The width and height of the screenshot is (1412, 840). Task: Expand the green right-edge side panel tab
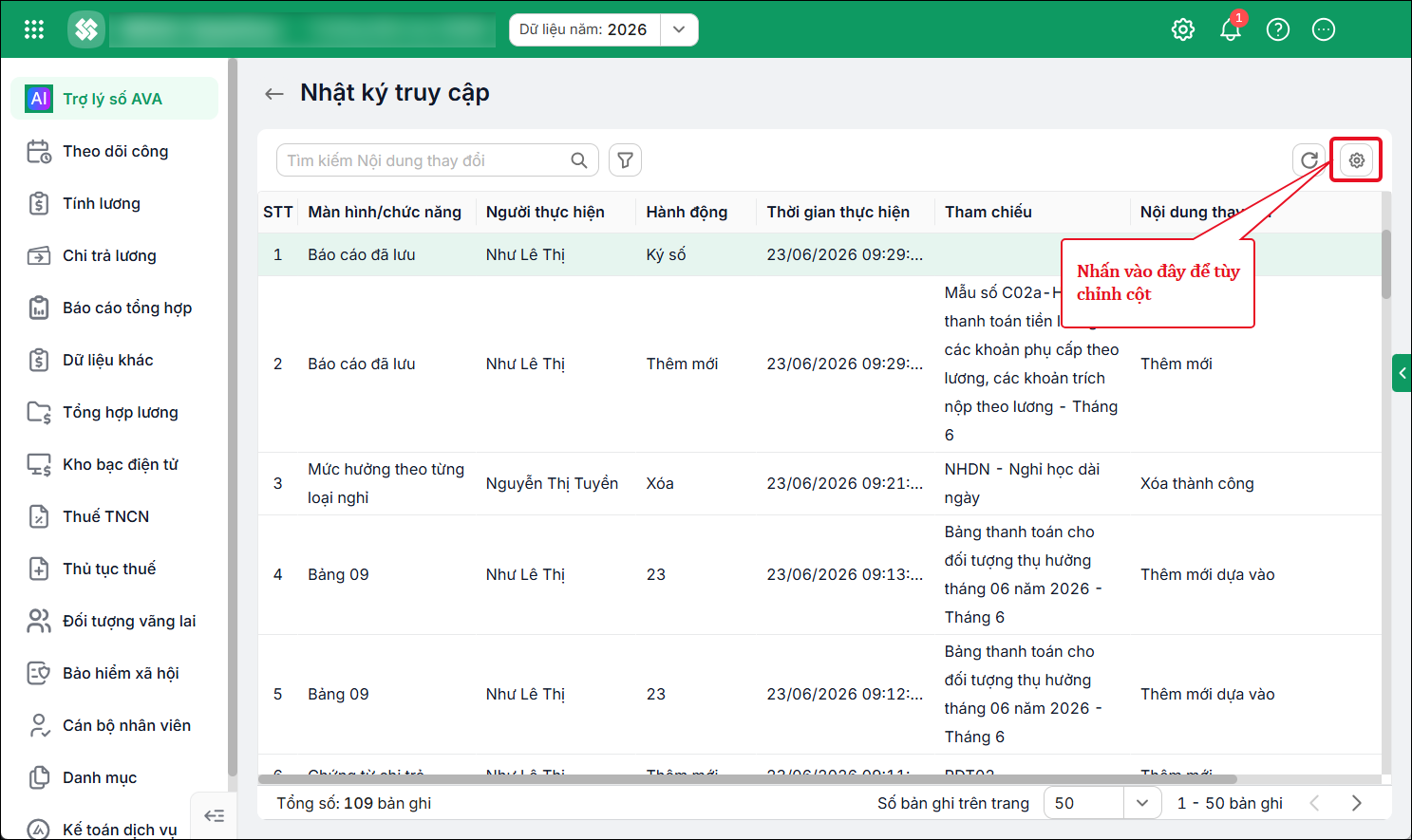(x=1402, y=373)
